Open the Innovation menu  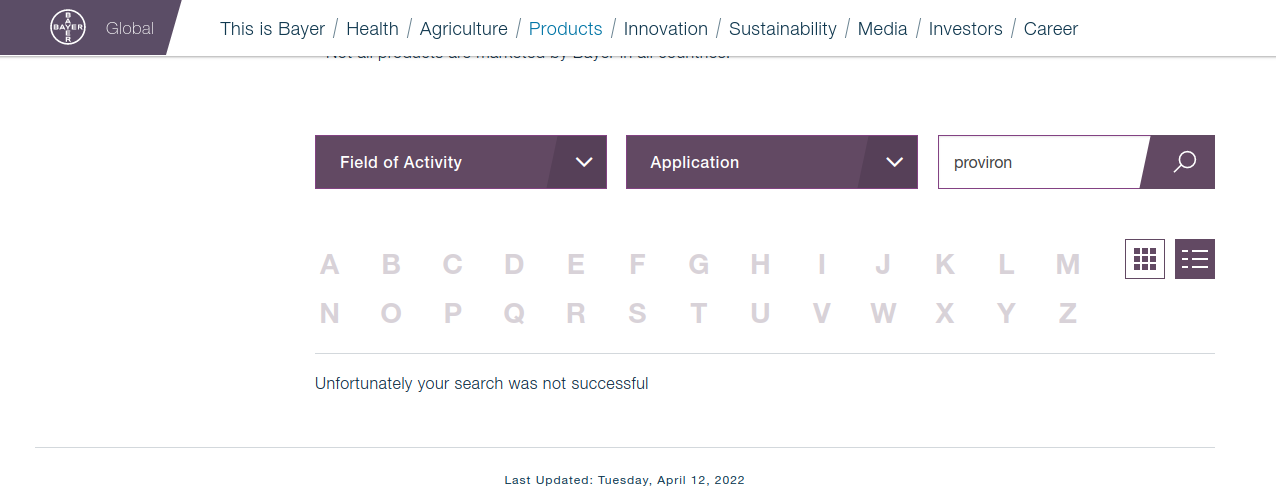pyautogui.click(x=665, y=29)
